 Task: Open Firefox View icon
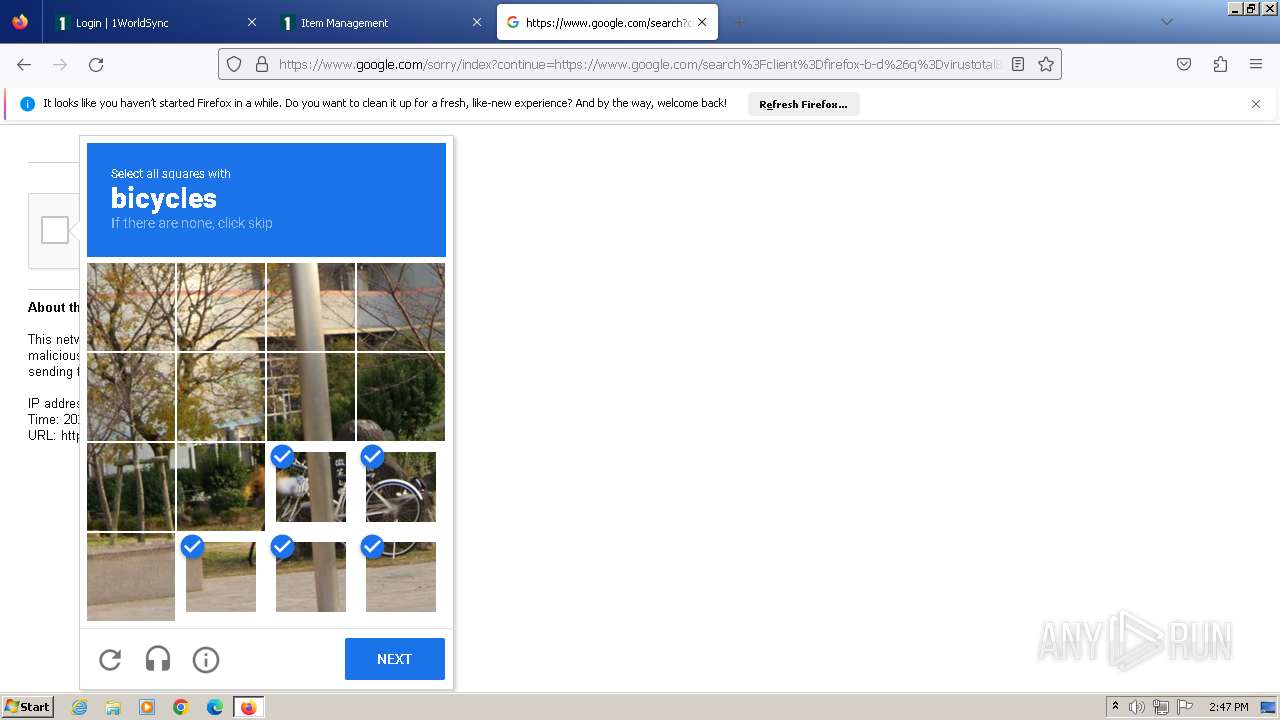20,22
